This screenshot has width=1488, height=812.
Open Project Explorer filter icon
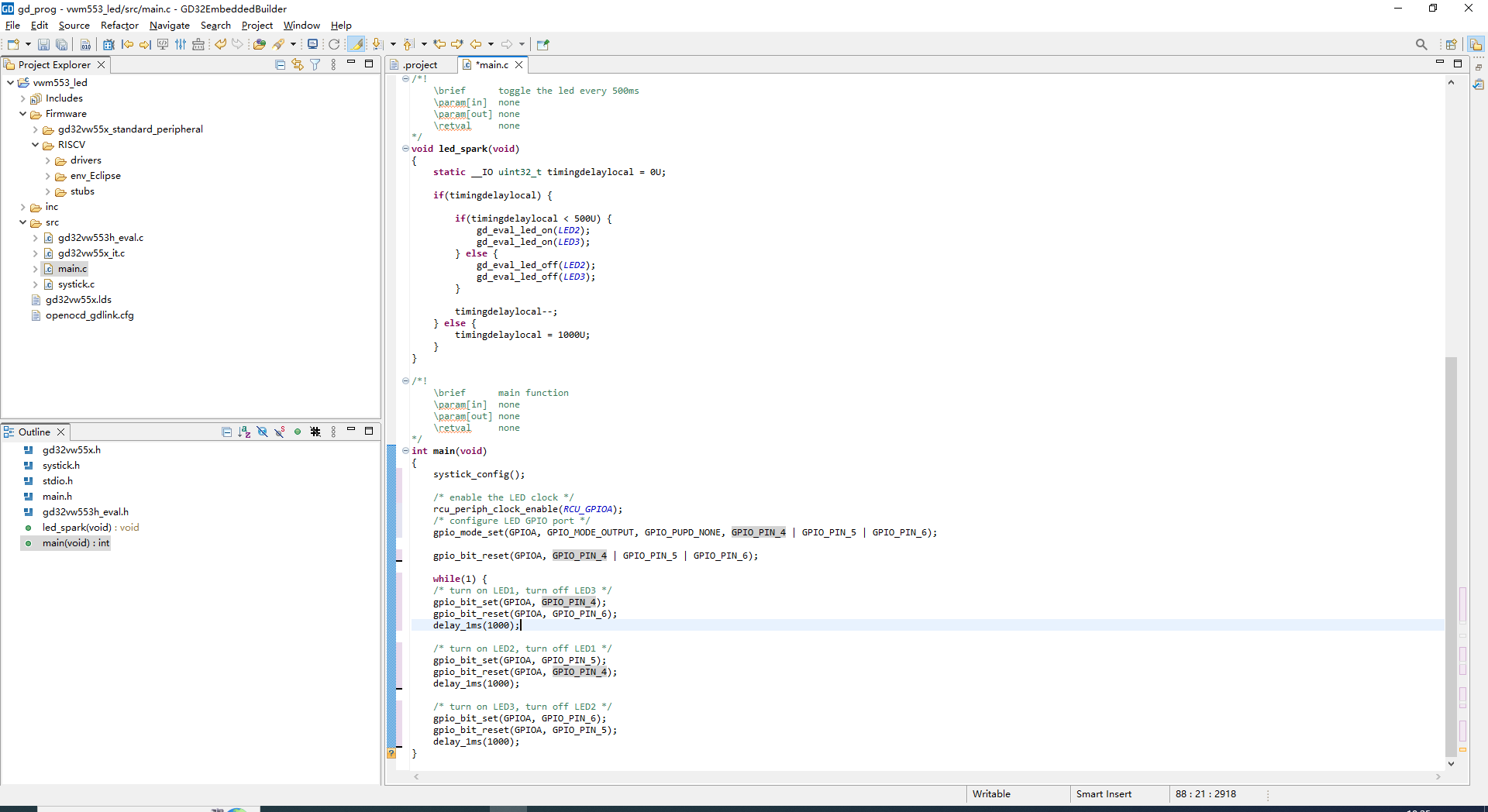pos(315,65)
